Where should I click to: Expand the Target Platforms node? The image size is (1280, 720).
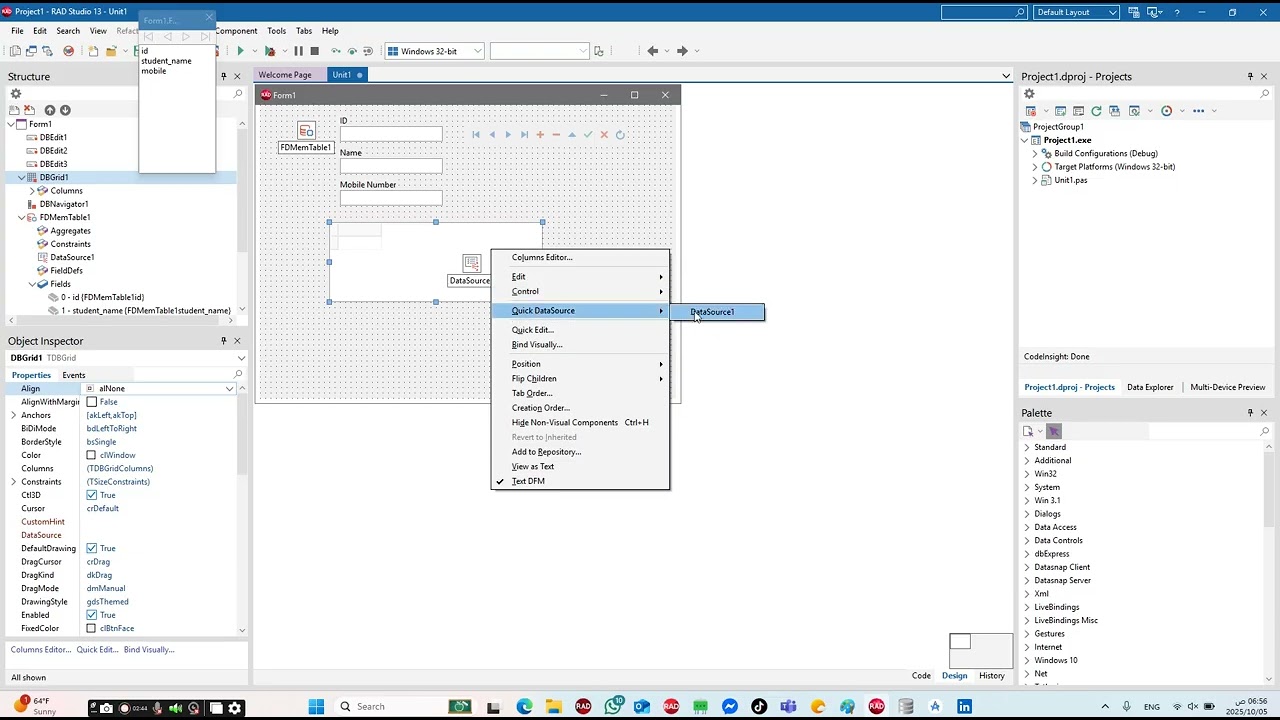pos(1035,167)
